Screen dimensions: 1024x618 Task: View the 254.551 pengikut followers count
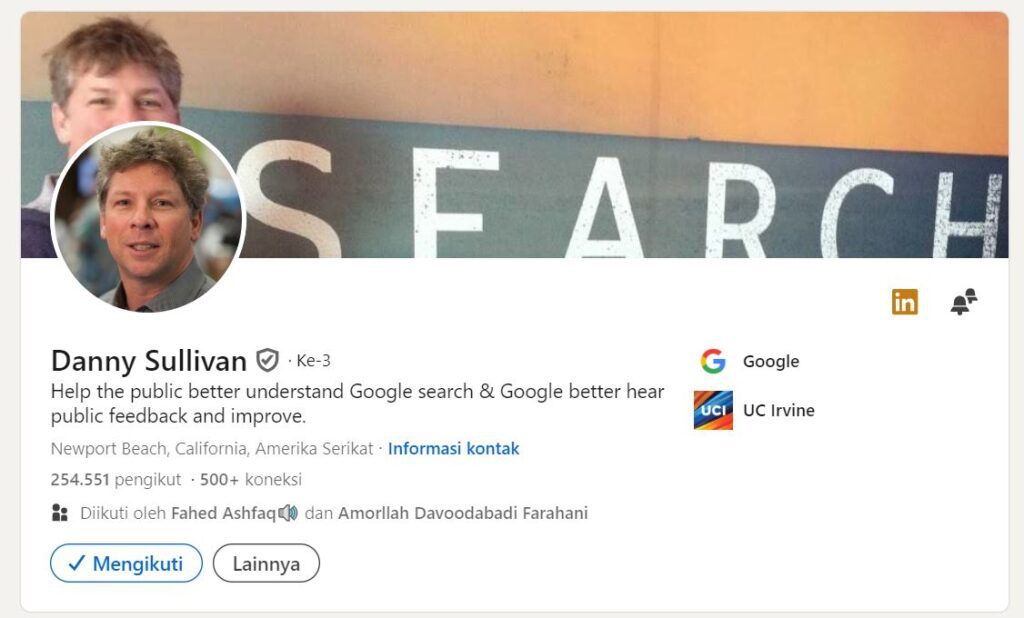(x=116, y=480)
